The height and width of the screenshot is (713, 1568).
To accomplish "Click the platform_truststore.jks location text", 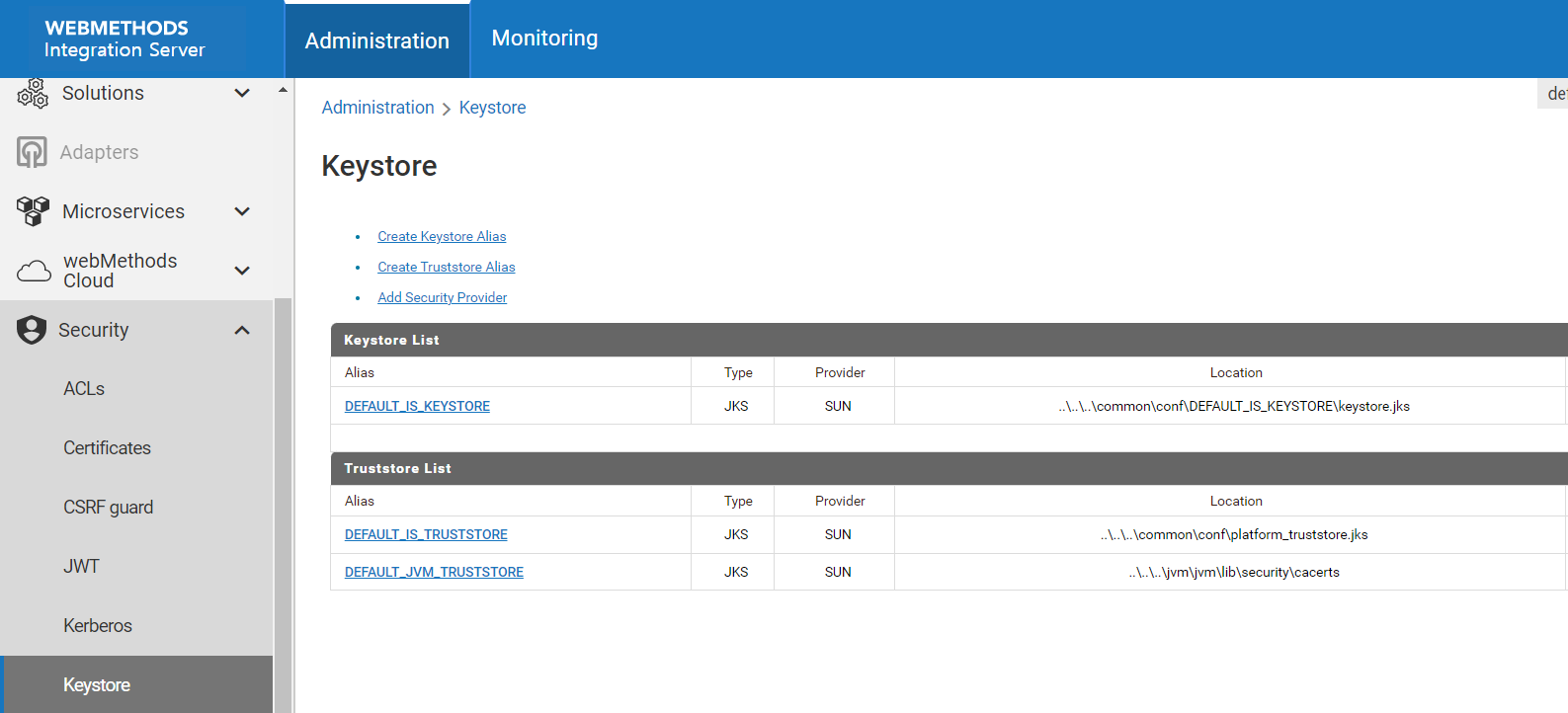I will pyautogui.click(x=1234, y=534).
